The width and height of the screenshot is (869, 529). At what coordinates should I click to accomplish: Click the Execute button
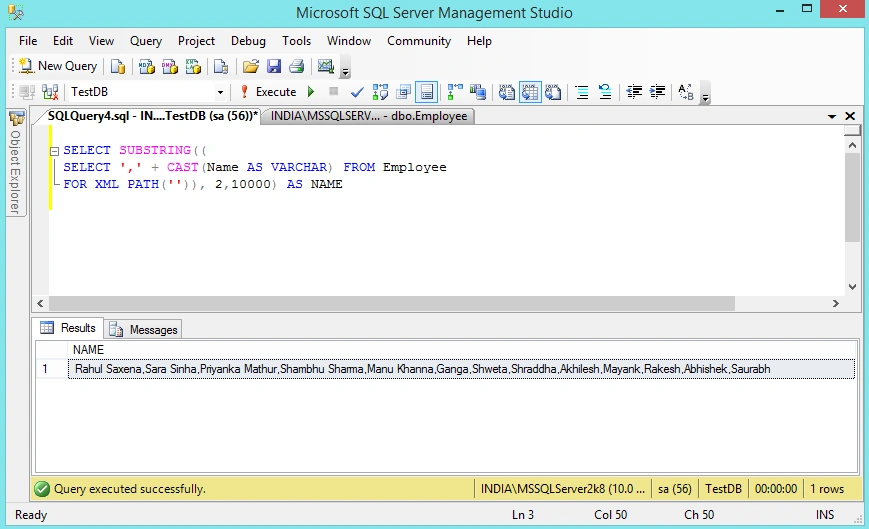[x=269, y=92]
